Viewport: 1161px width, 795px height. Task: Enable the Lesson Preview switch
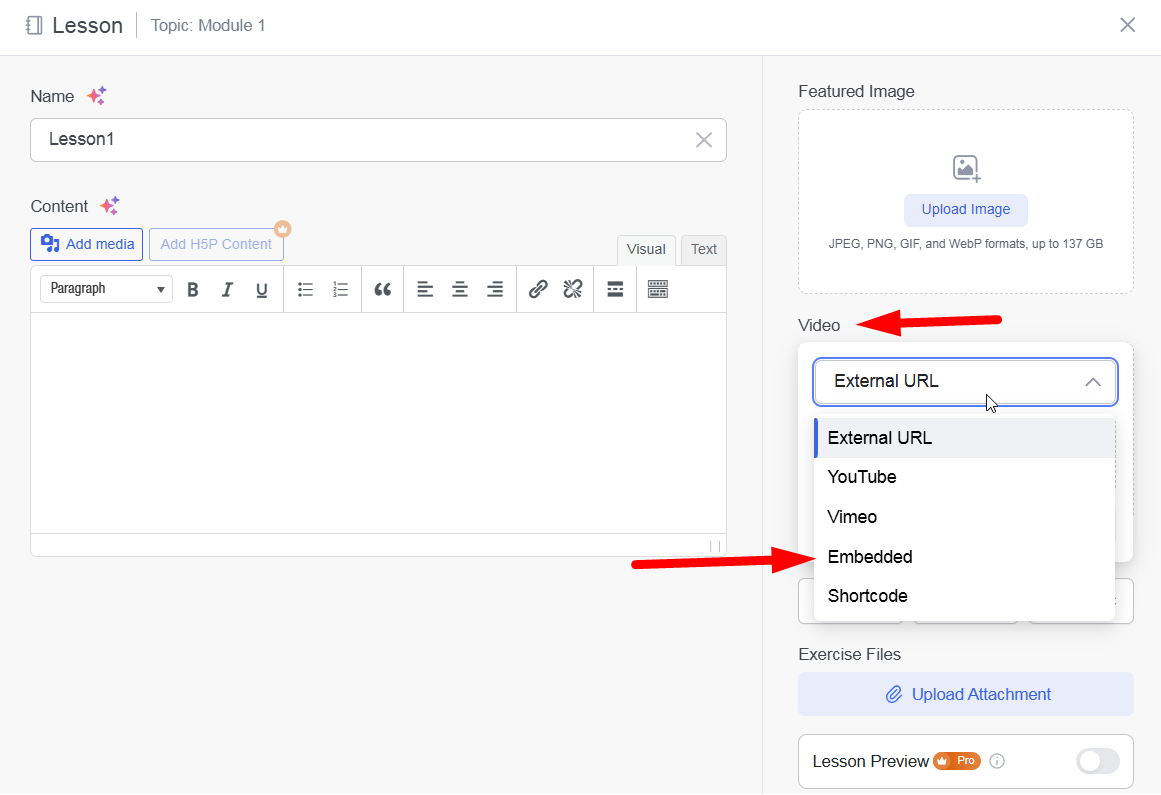point(1097,762)
